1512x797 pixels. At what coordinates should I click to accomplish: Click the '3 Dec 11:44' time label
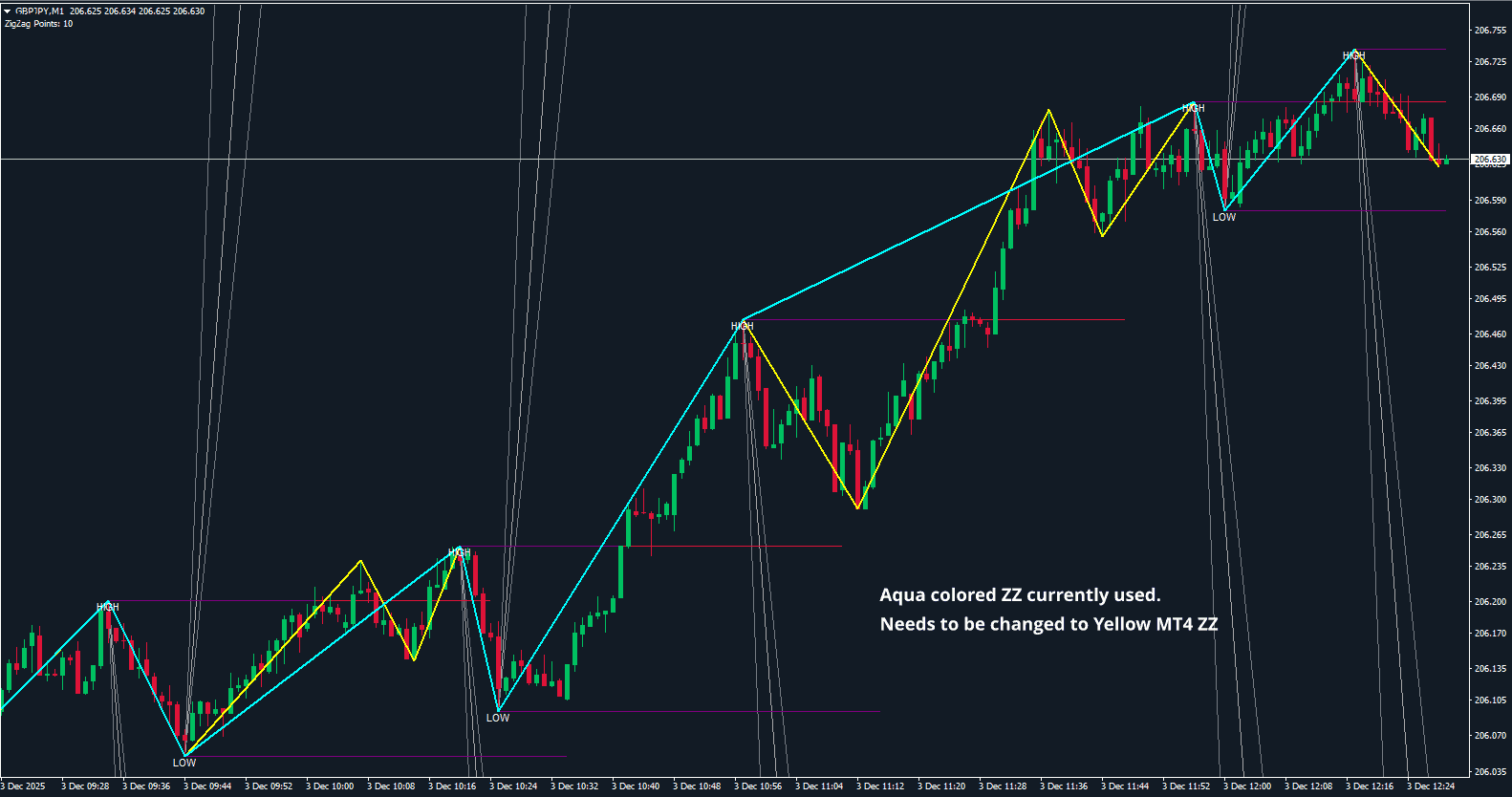click(x=1125, y=786)
